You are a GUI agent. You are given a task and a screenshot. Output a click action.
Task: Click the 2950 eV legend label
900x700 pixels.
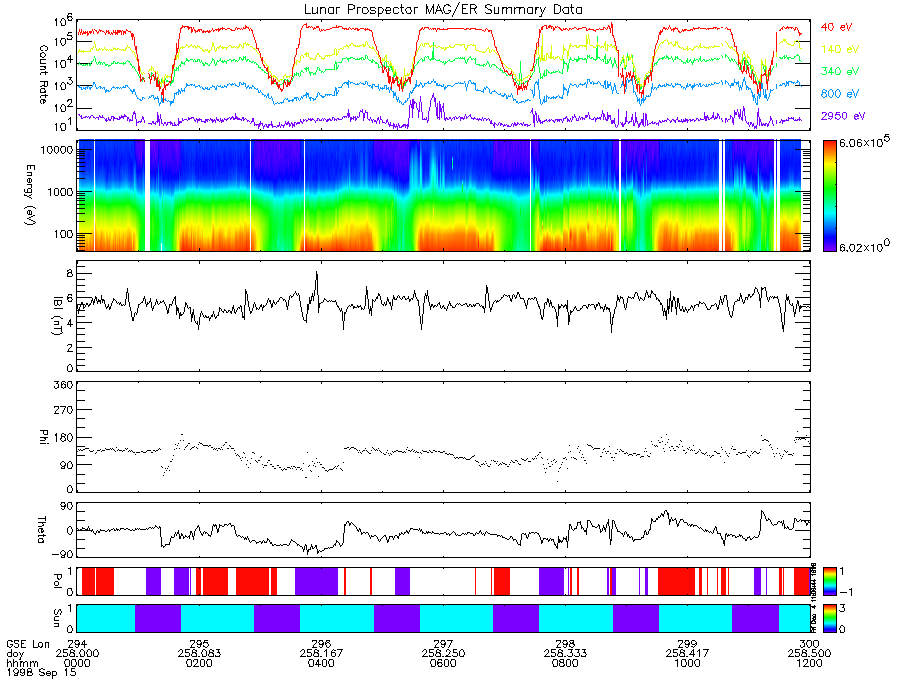click(x=843, y=116)
